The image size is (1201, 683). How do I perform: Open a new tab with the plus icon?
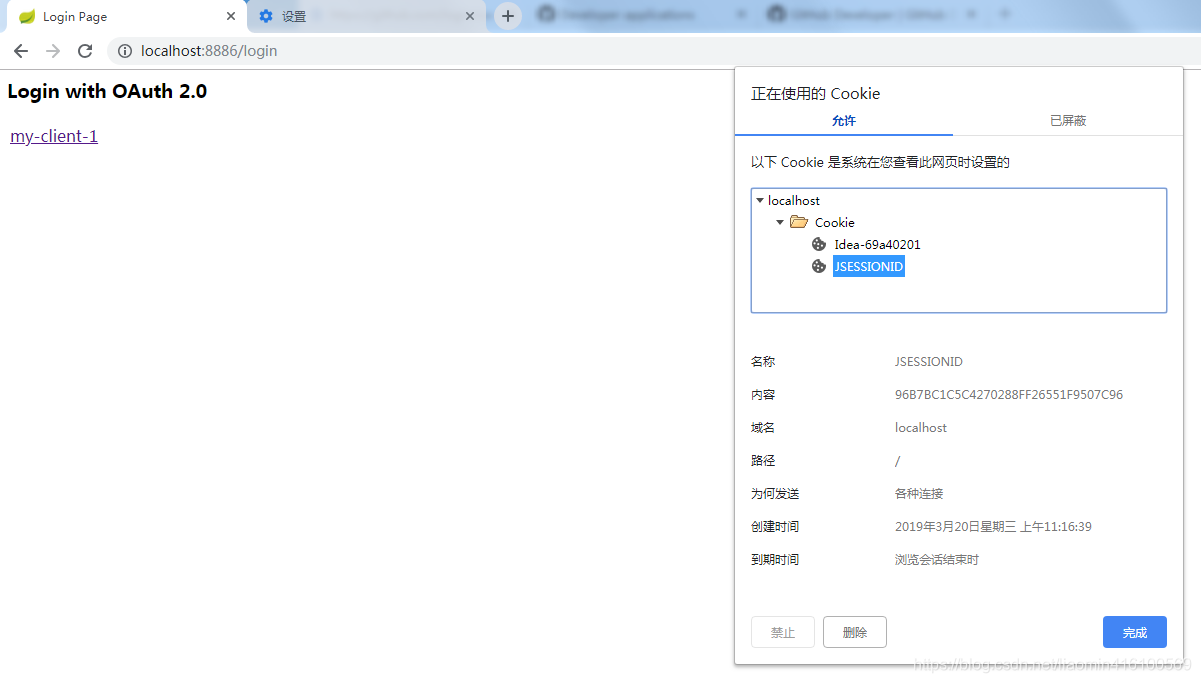tap(508, 15)
